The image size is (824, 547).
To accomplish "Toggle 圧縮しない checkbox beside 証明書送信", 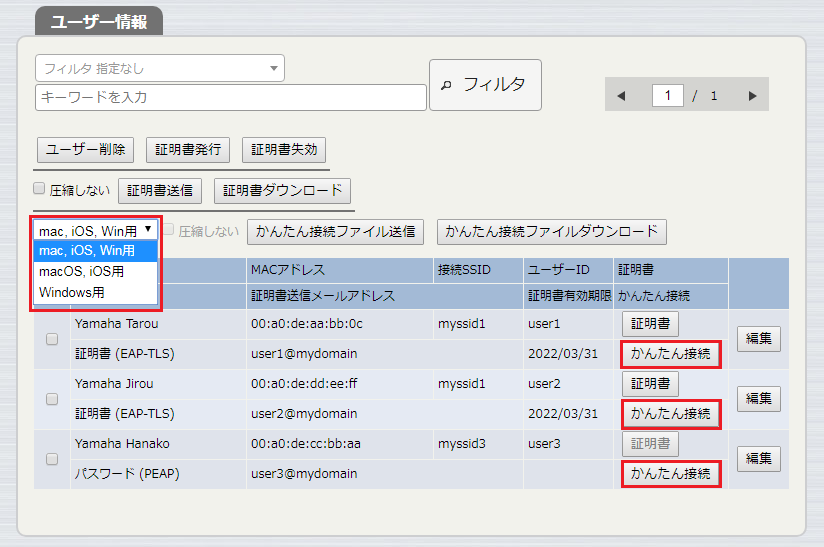I will coord(40,188).
